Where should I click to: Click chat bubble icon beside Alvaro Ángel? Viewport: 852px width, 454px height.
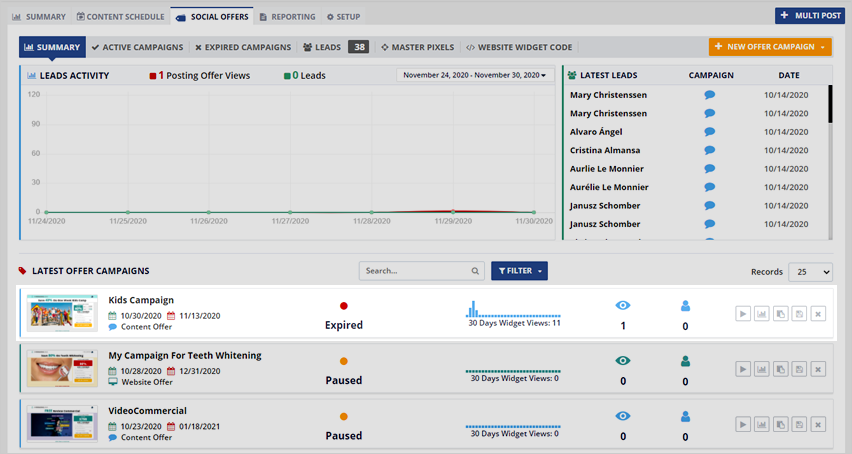pyautogui.click(x=710, y=132)
